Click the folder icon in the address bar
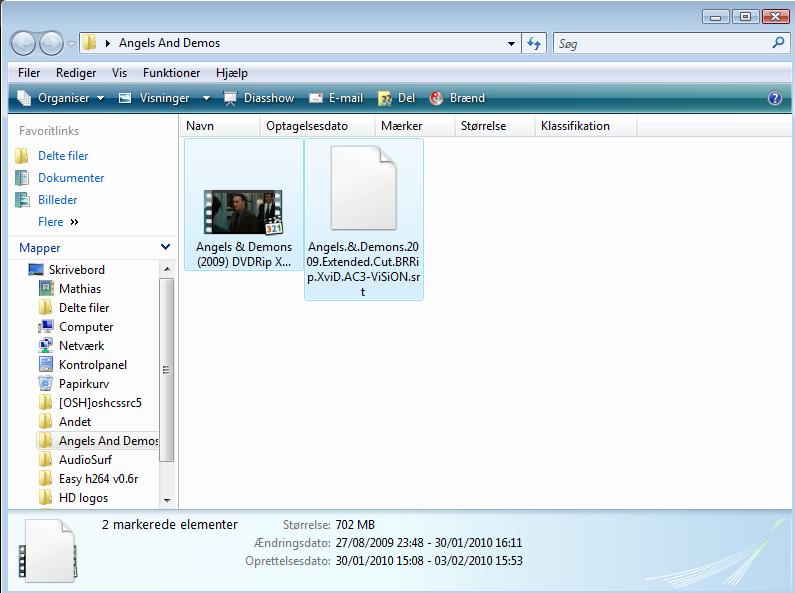This screenshot has height=593, width=795. click(89, 43)
